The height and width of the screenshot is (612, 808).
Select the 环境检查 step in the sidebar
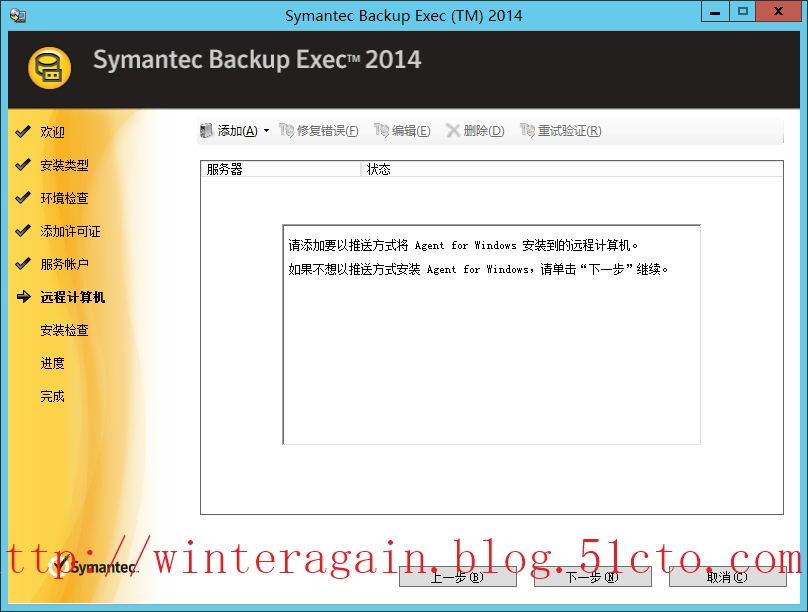[x=64, y=198]
